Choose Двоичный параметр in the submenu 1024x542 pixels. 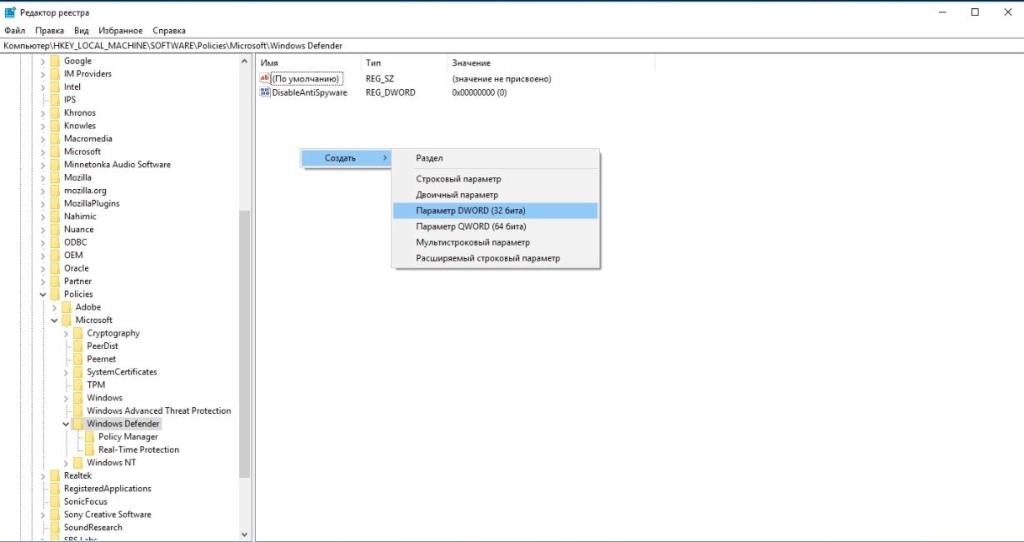tap(495, 195)
